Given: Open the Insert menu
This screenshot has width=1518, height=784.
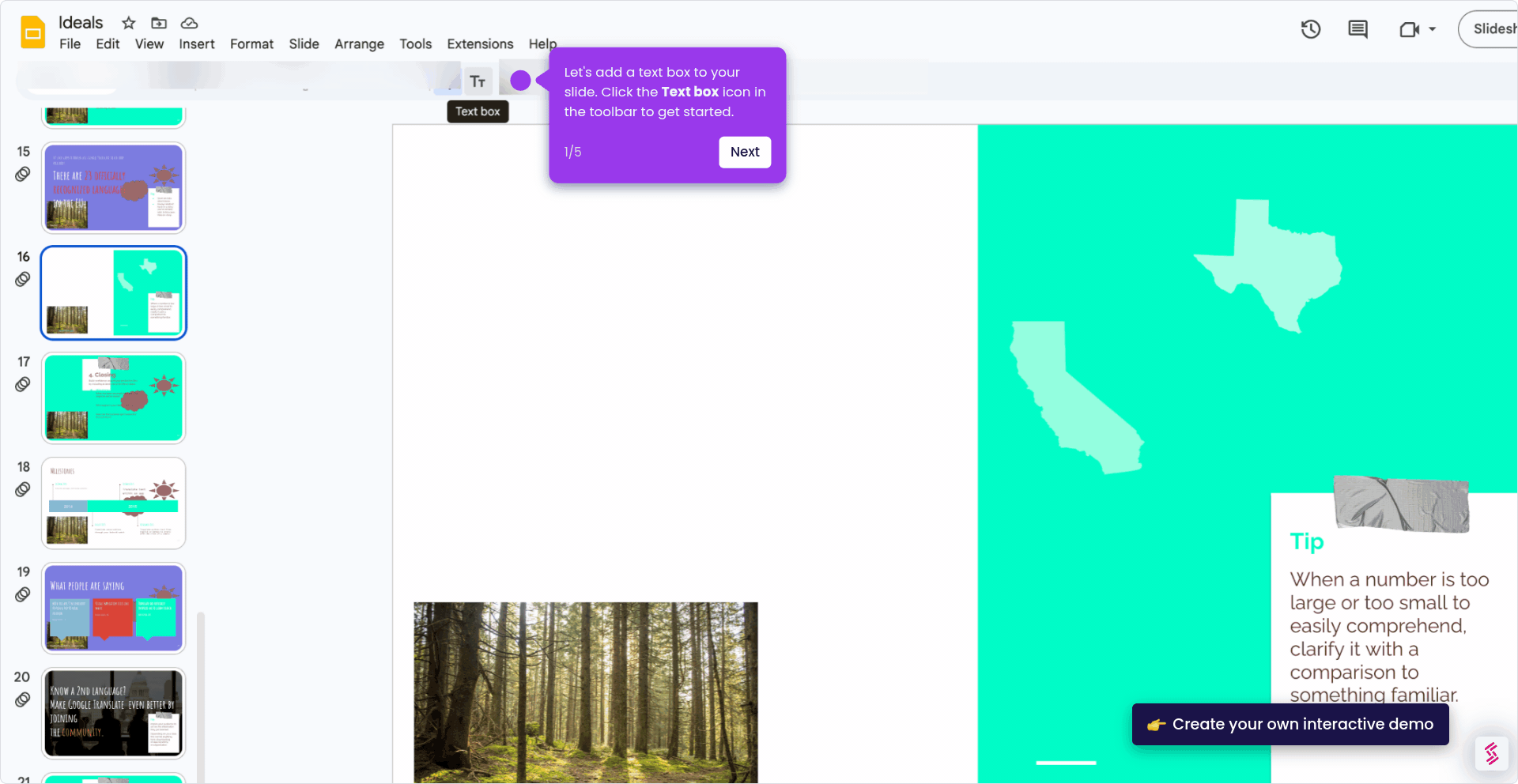Looking at the screenshot, I should point(197,44).
